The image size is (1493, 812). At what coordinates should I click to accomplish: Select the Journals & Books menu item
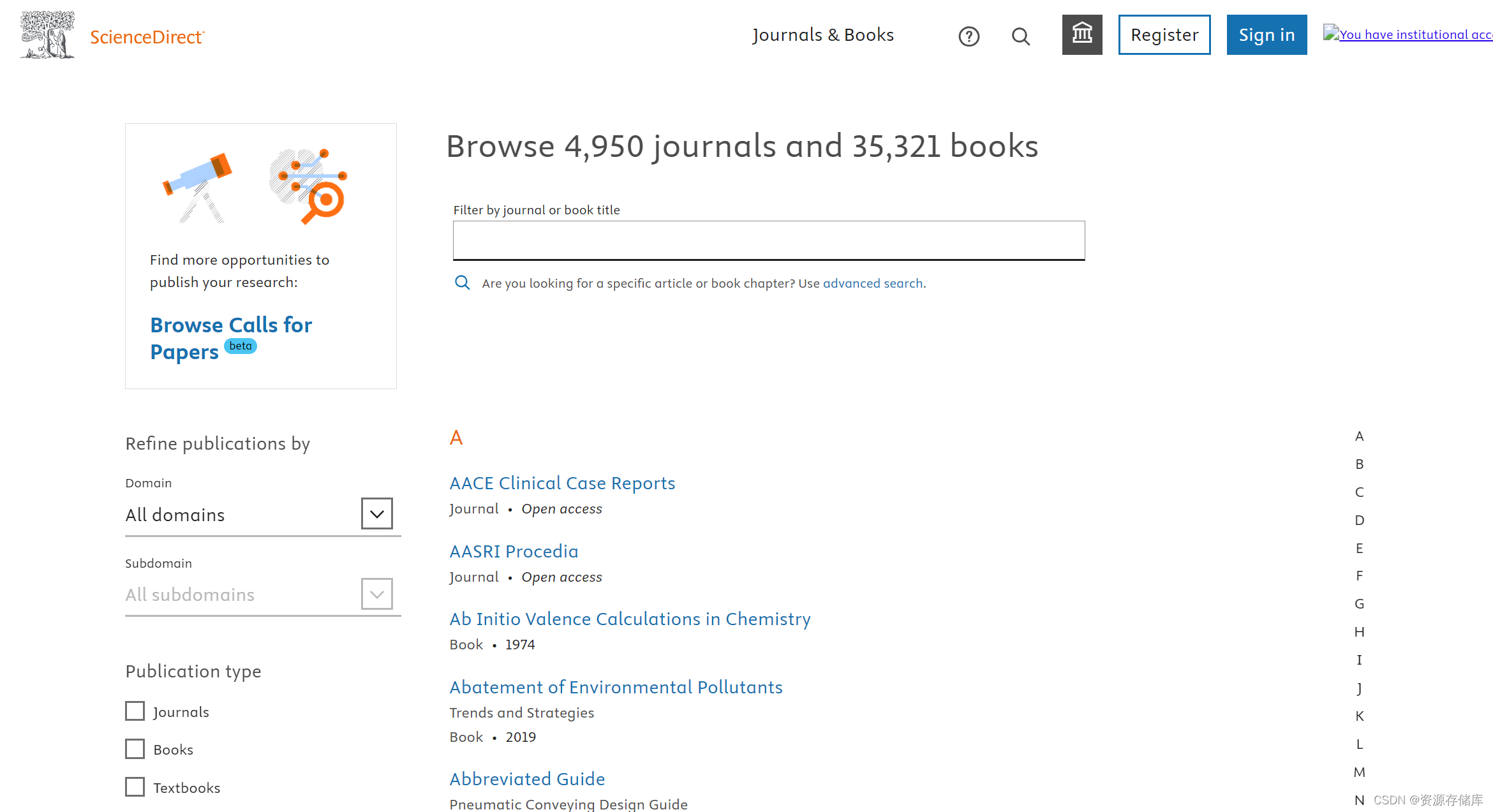[x=823, y=34]
